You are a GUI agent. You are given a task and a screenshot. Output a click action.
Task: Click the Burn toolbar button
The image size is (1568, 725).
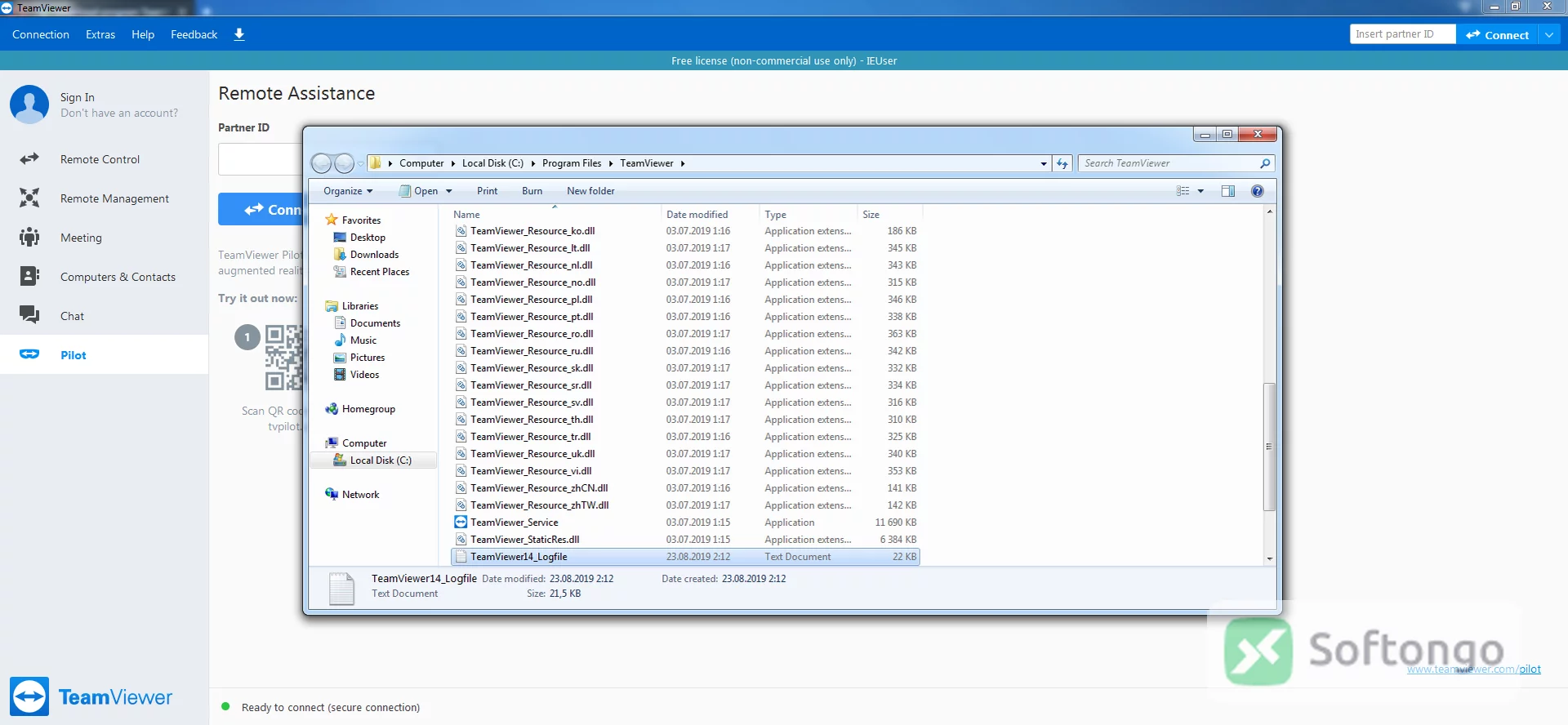[x=532, y=191]
